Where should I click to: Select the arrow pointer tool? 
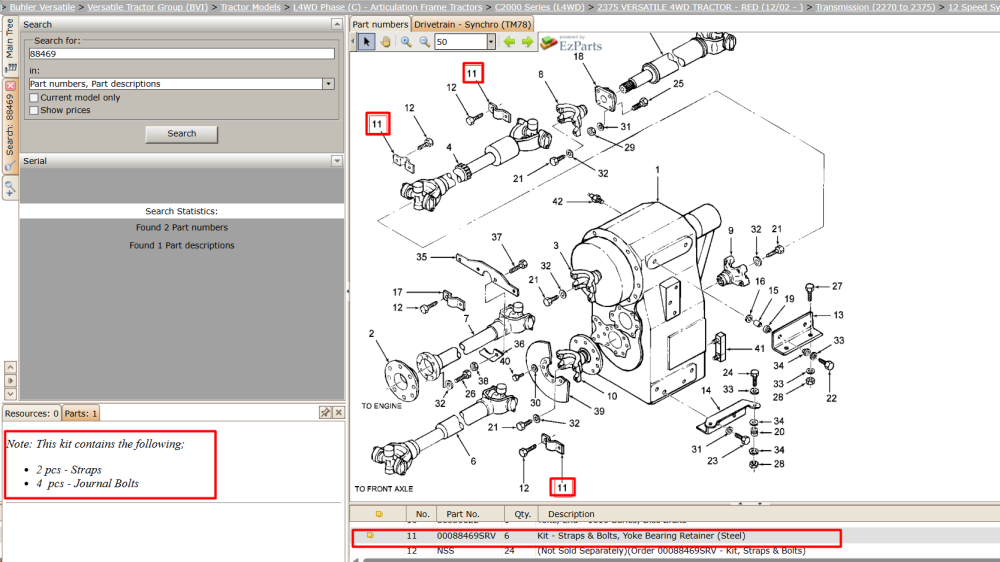366,42
